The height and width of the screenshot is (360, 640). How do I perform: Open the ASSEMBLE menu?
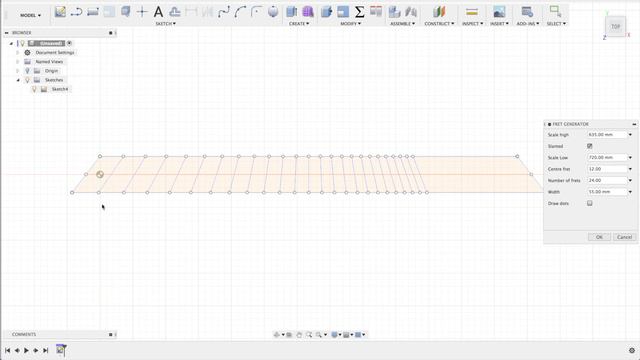tap(402, 24)
